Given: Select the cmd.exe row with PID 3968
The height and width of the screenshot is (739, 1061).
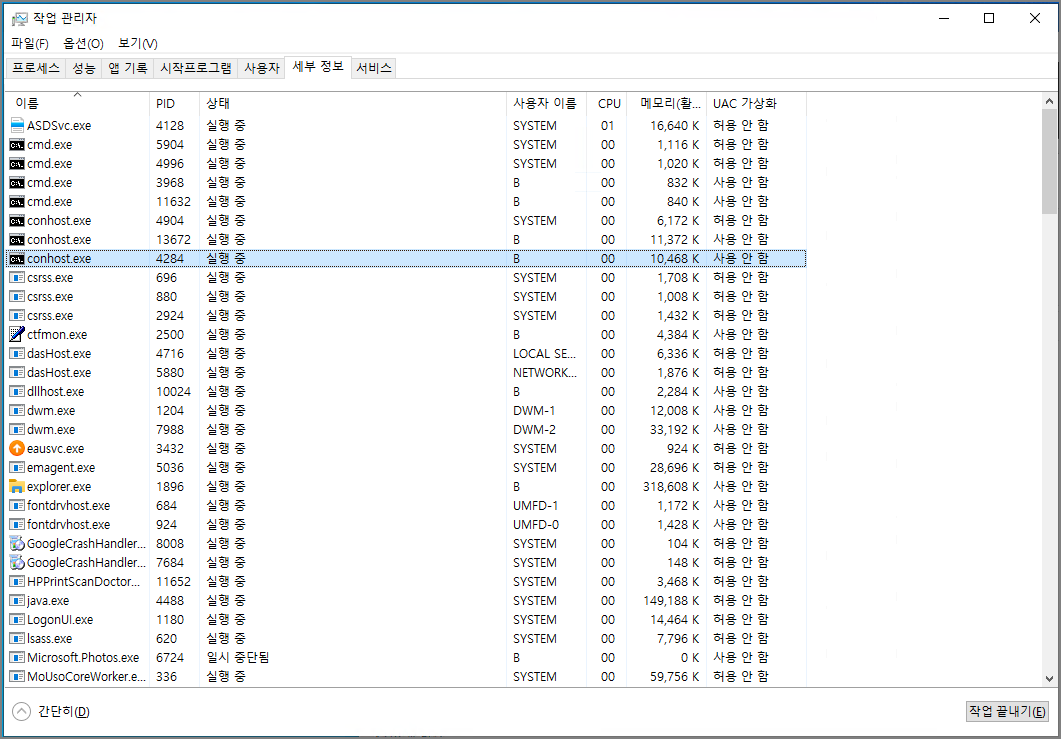Looking at the screenshot, I should click(x=406, y=183).
